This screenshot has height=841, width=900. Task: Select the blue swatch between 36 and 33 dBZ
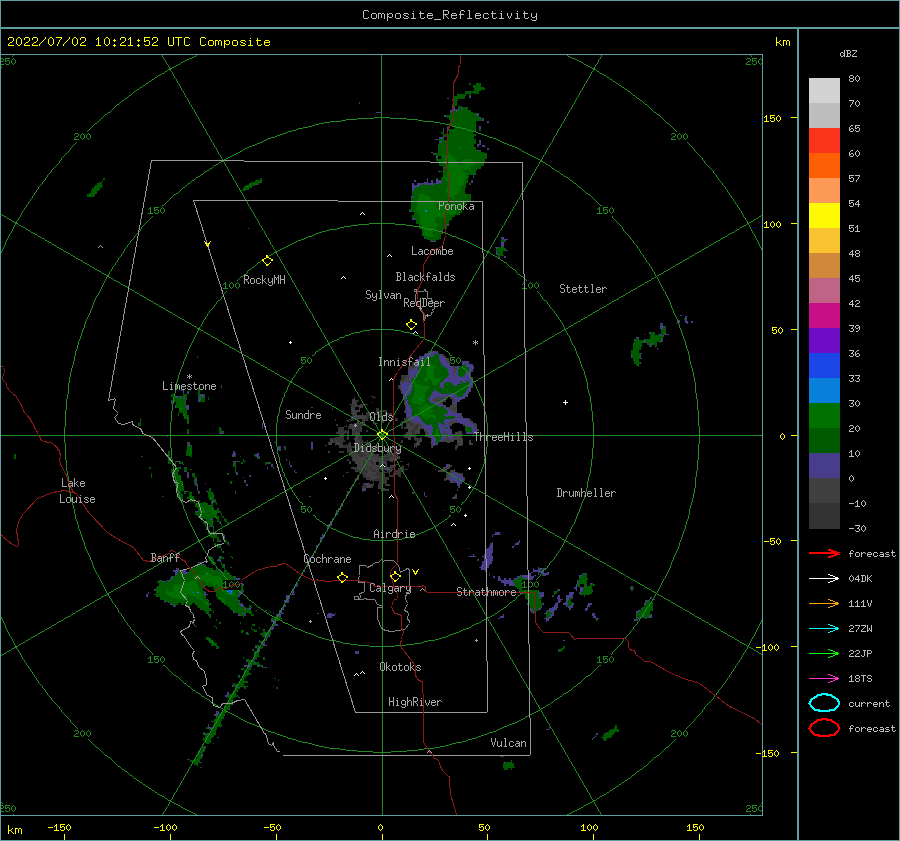824,366
